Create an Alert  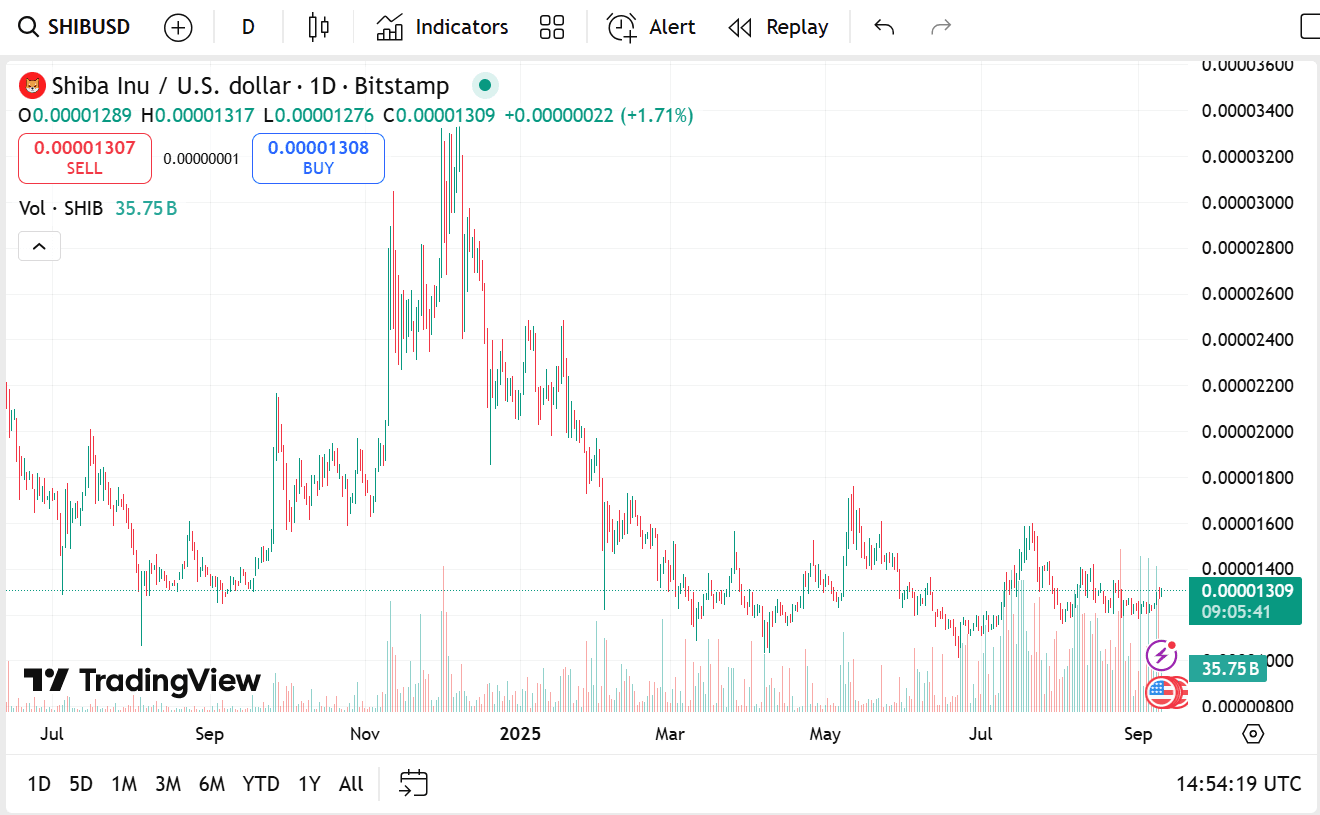651,27
